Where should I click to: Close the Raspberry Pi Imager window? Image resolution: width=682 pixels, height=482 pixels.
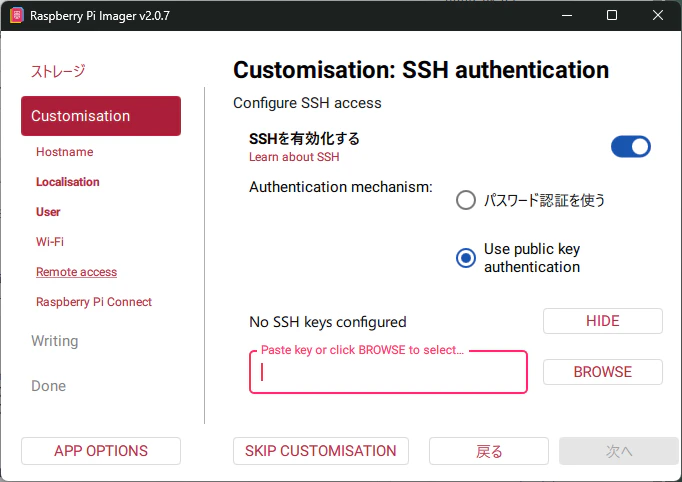click(x=658, y=15)
